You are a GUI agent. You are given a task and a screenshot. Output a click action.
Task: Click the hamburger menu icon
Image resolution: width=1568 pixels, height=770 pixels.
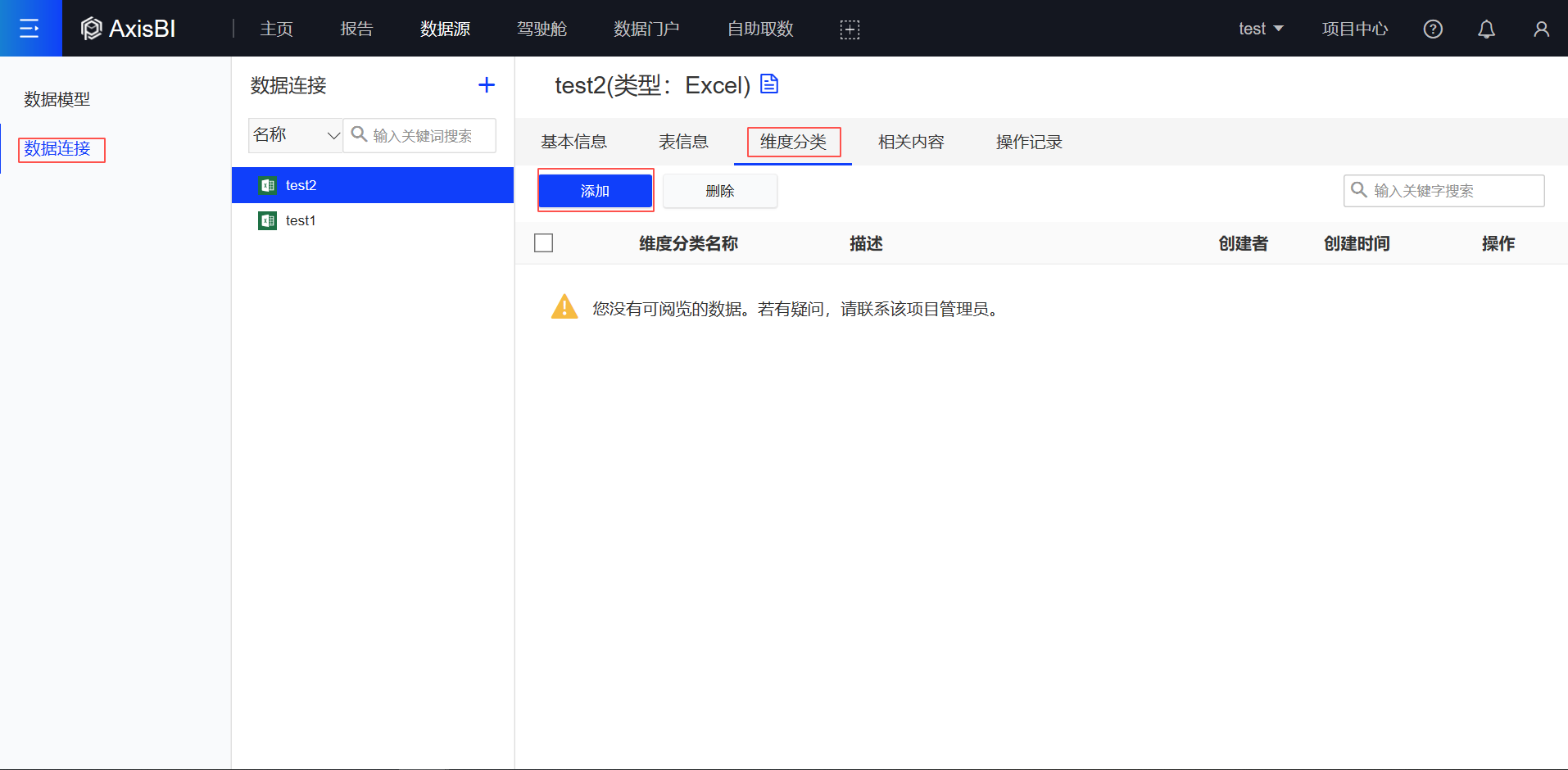pos(29,29)
